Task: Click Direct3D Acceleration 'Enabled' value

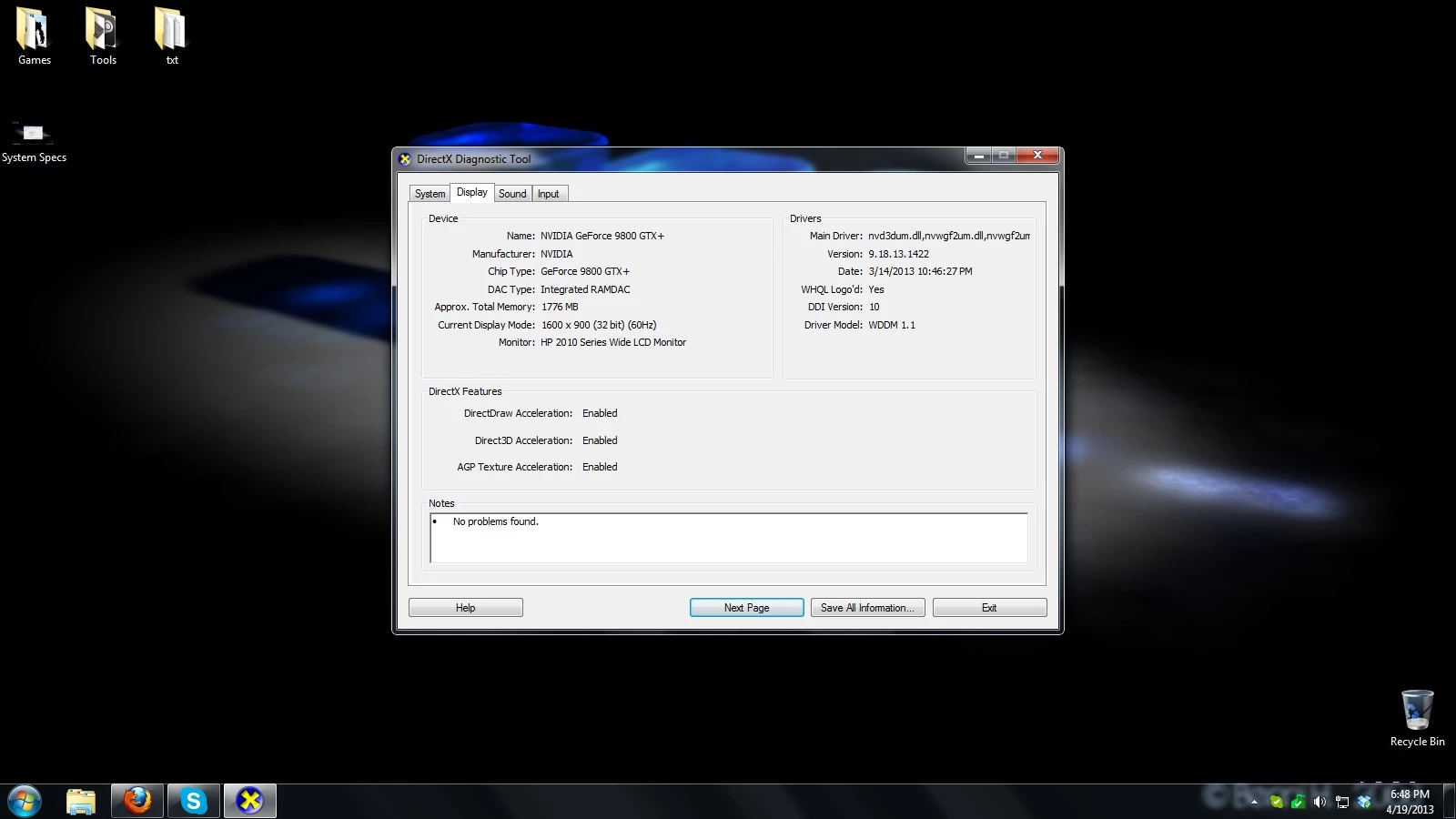Action: (x=600, y=440)
